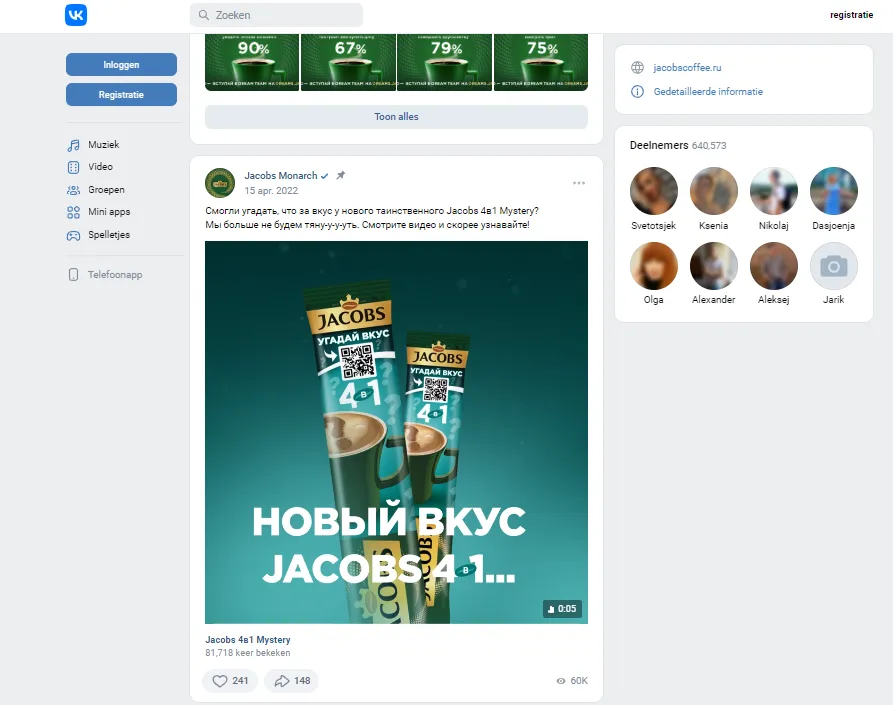Share the post using the arrow icon
The width and height of the screenshot is (893, 705).
click(290, 680)
